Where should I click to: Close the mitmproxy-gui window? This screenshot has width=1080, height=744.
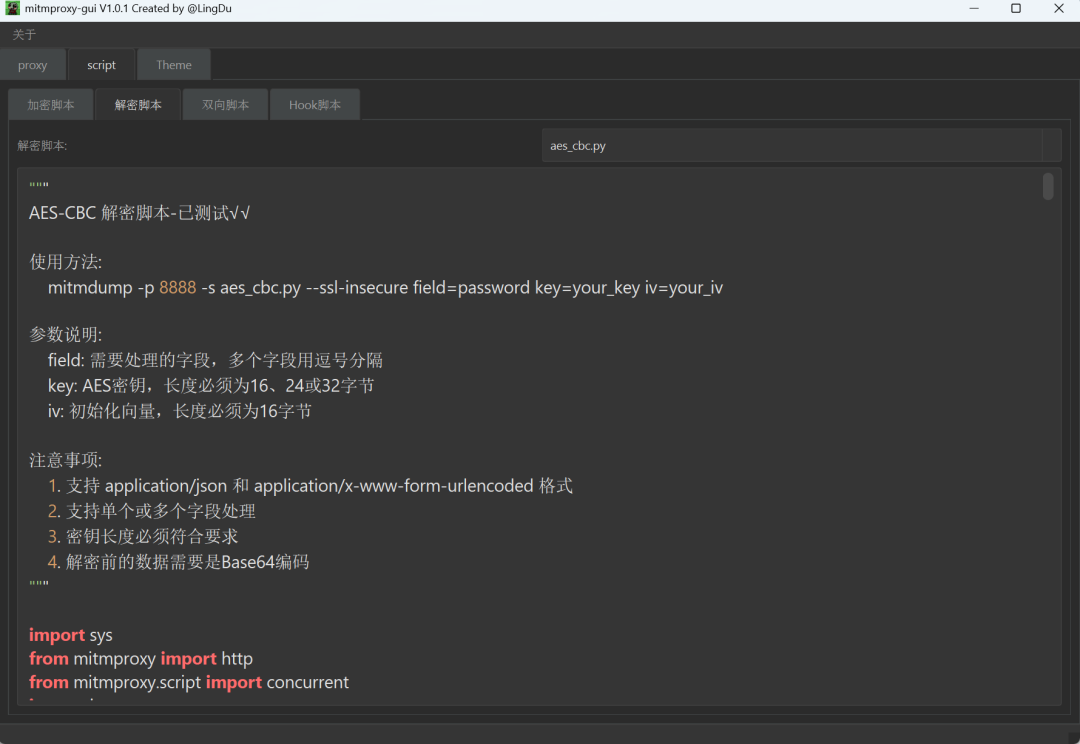[1059, 8]
